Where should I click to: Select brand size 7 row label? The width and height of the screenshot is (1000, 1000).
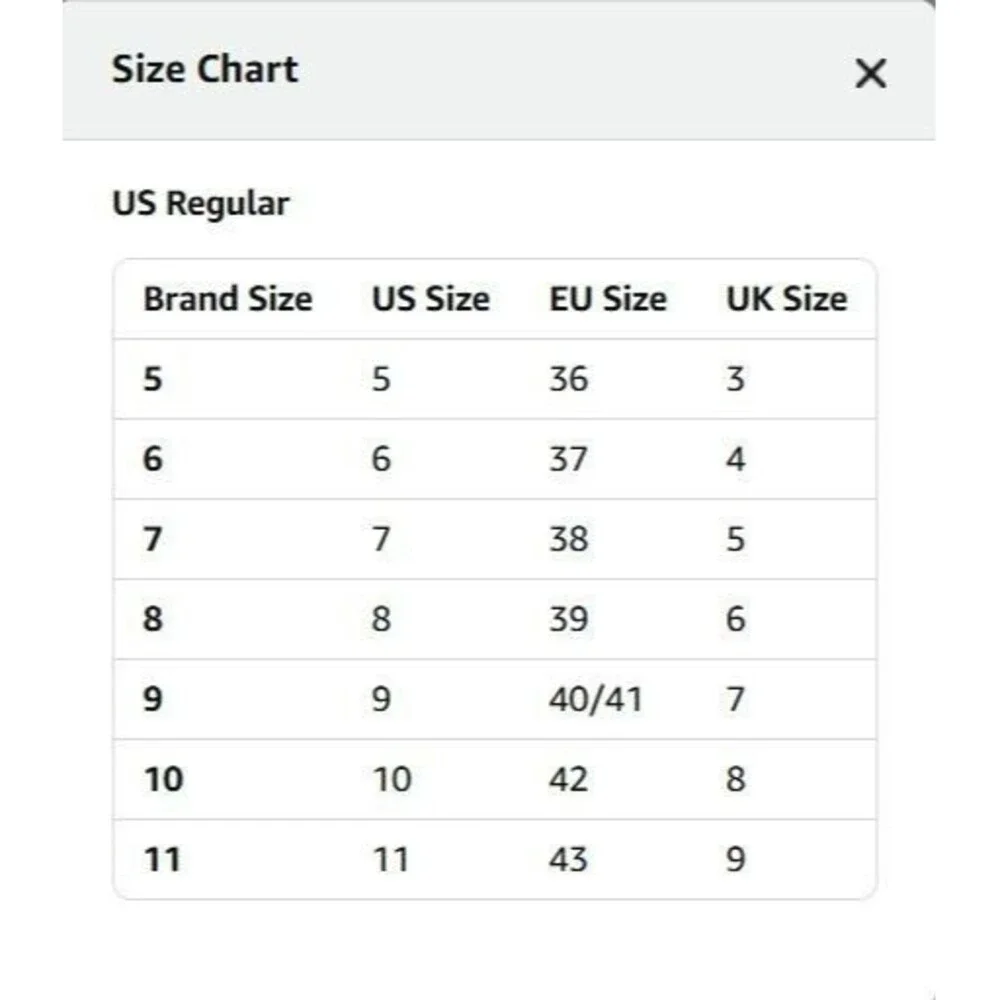[x=152, y=539]
